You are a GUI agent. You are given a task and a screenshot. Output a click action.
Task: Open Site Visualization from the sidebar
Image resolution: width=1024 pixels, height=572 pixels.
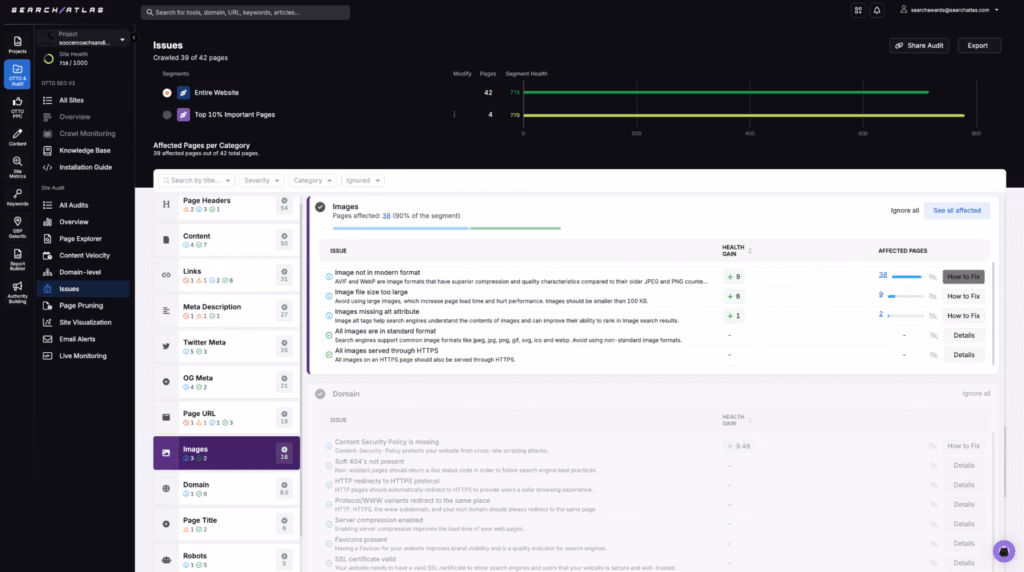coord(85,322)
